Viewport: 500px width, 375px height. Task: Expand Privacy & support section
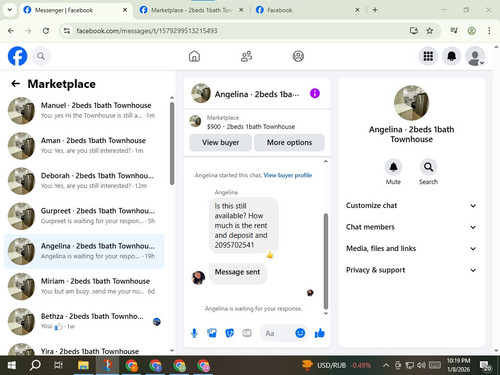point(411,270)
